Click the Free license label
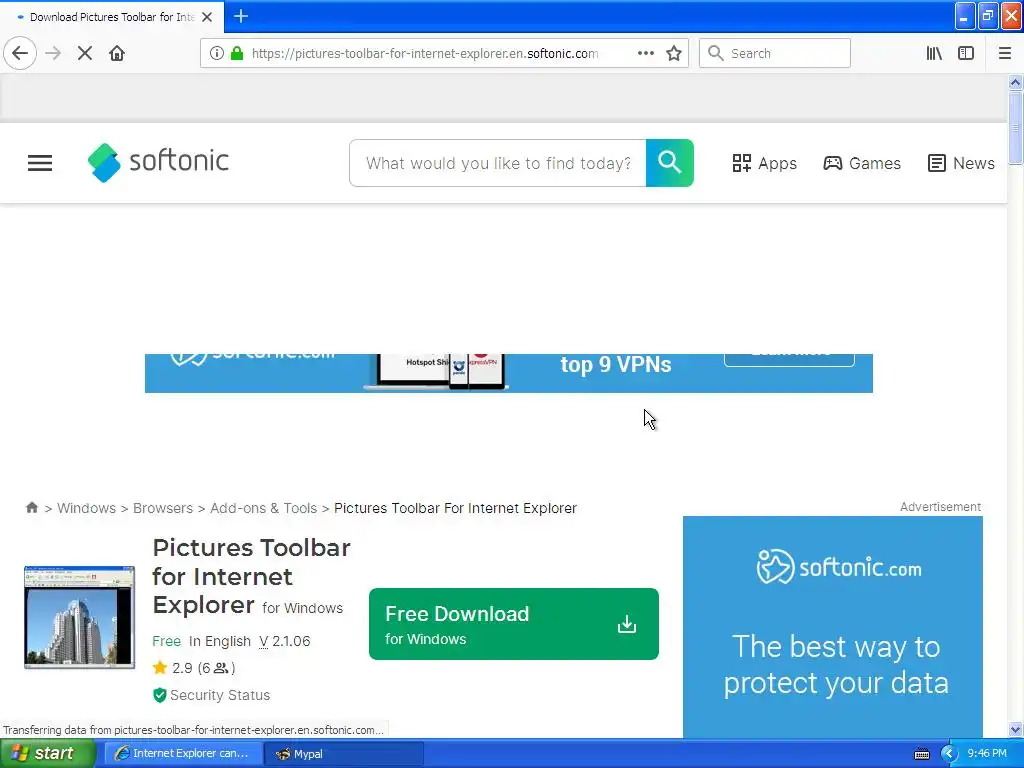1024x768 pixels. tap(167, 641)
